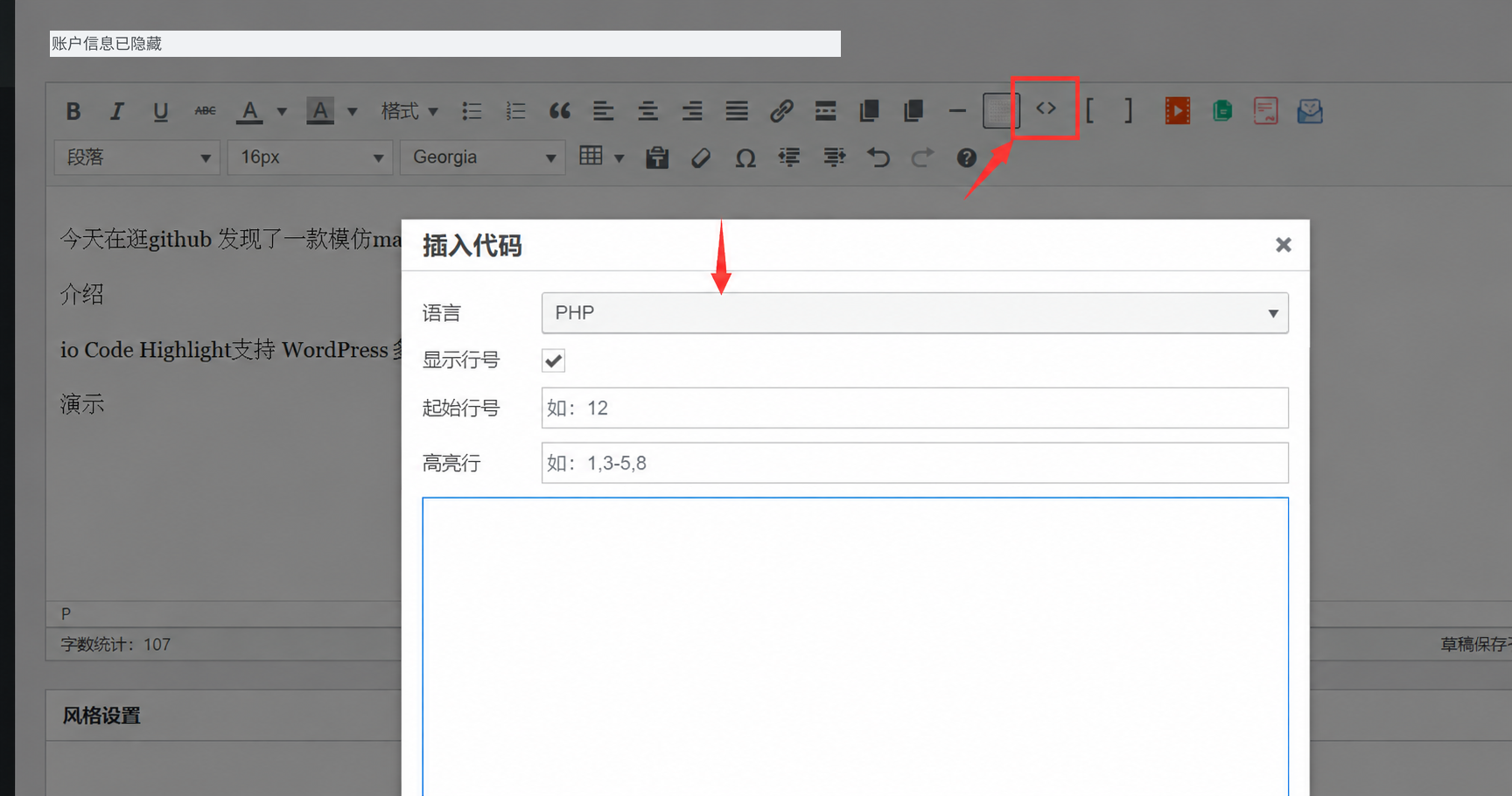Align text to the left
1512x796 pixels.
[604, 111]
